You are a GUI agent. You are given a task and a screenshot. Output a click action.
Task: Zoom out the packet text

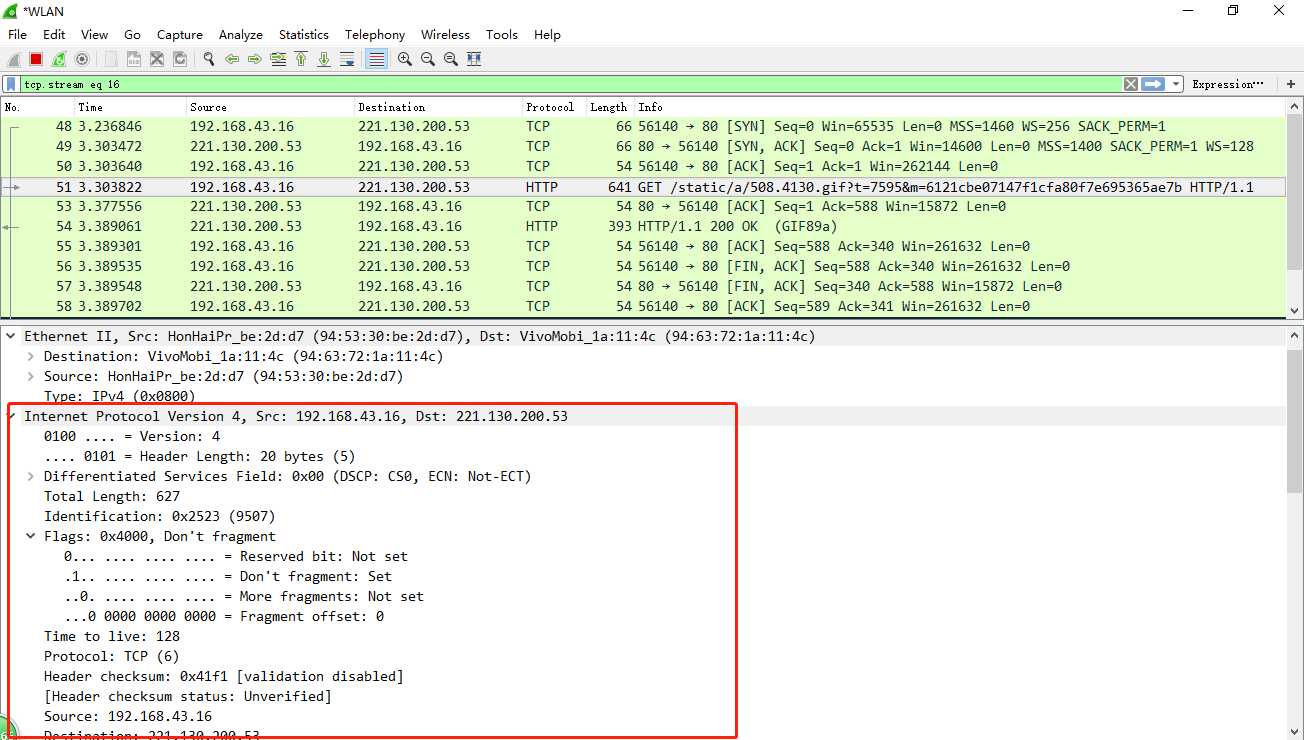pos(428,60)
